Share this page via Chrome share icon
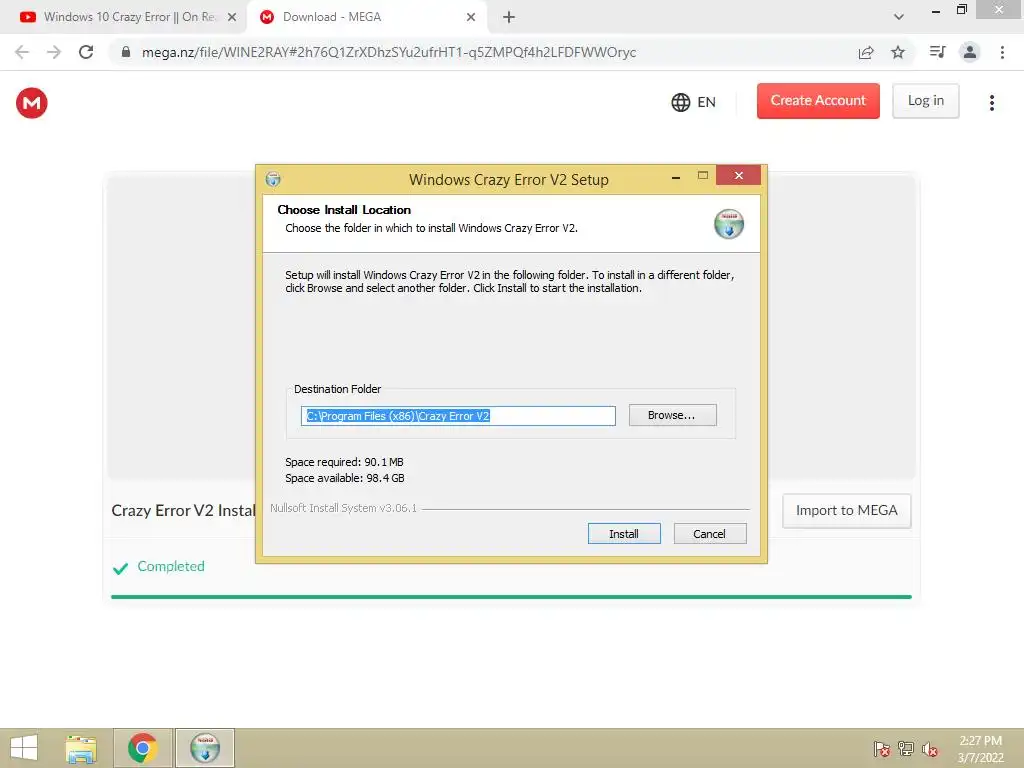 (866, 52)
